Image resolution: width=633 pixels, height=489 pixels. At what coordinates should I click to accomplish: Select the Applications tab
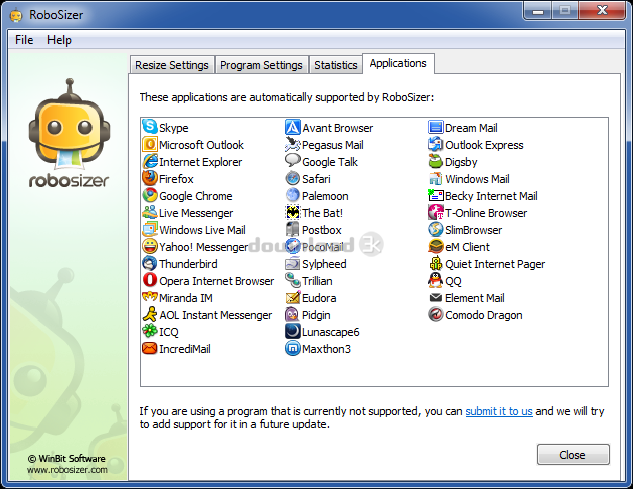tap(398, 63)
